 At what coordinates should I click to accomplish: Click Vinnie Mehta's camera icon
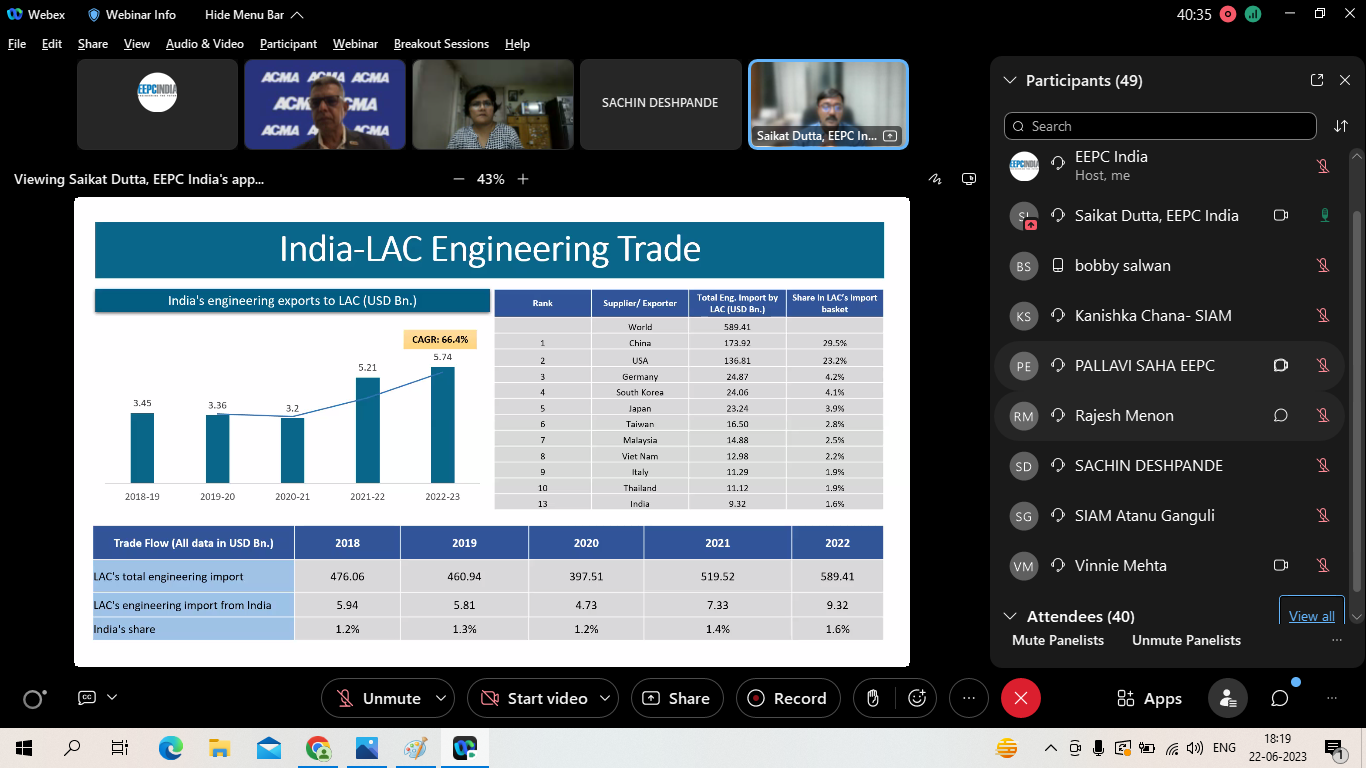pyautogui.click(x=1280, y=565)
